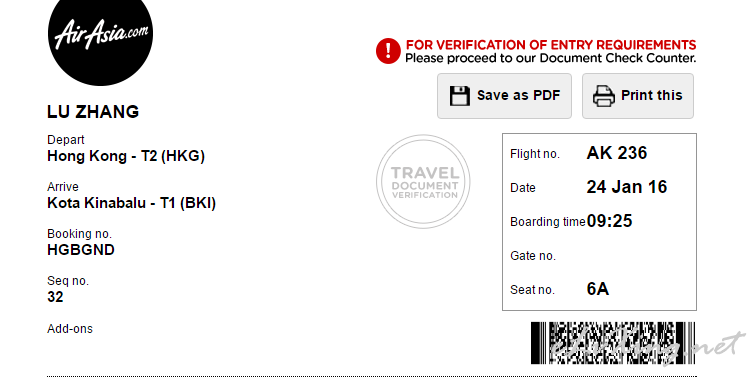The height and width of the screenshot is (379, 756).
Task: Click the boarding pass barcode
Action: pyautogui.click(x=613, y=343)
